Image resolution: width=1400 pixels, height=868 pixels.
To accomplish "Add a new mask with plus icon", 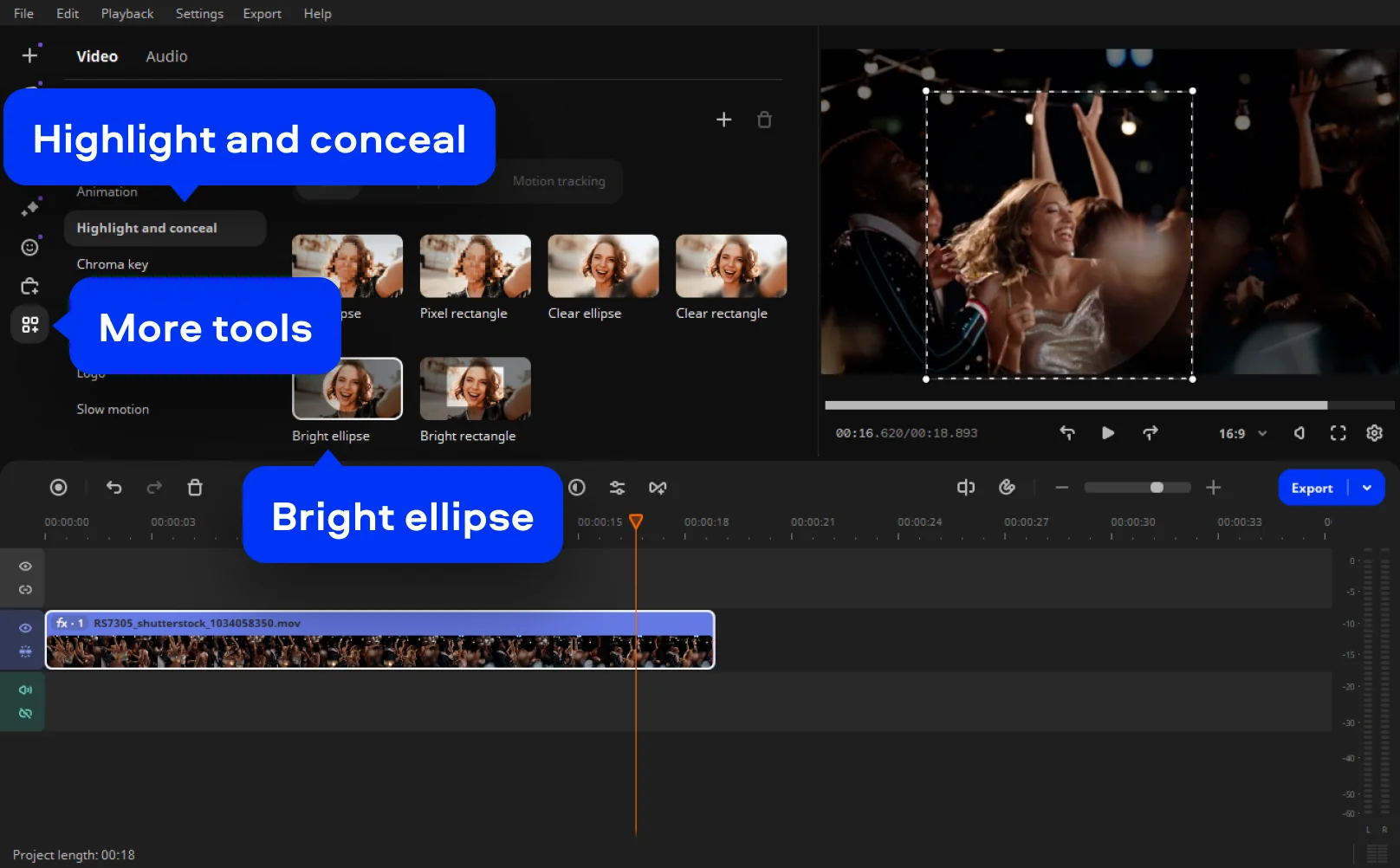I will (723, 120).
